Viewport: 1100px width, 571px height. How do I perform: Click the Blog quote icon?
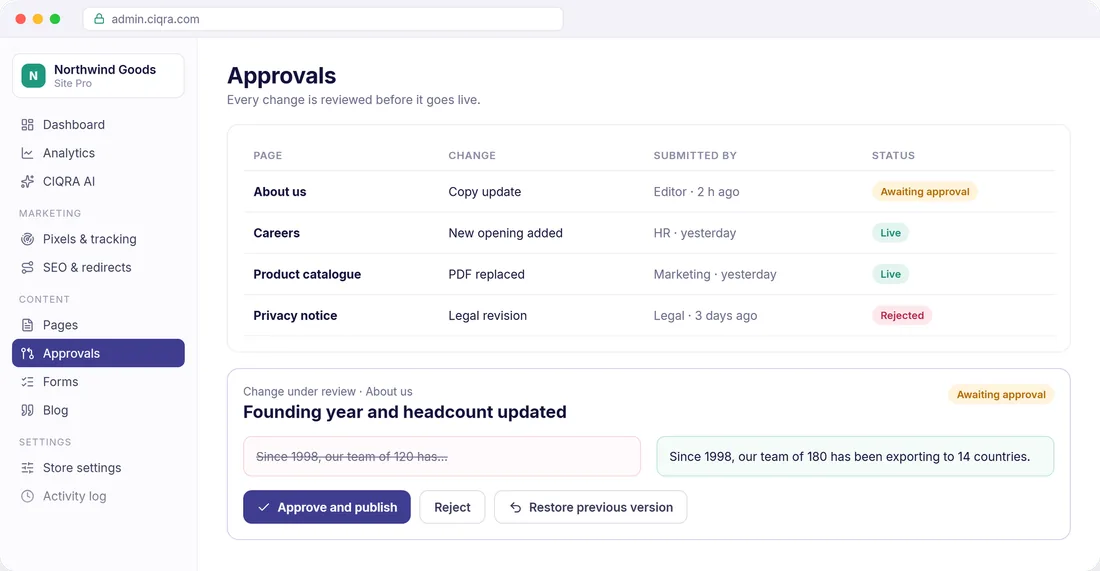(x=27, y=410)
